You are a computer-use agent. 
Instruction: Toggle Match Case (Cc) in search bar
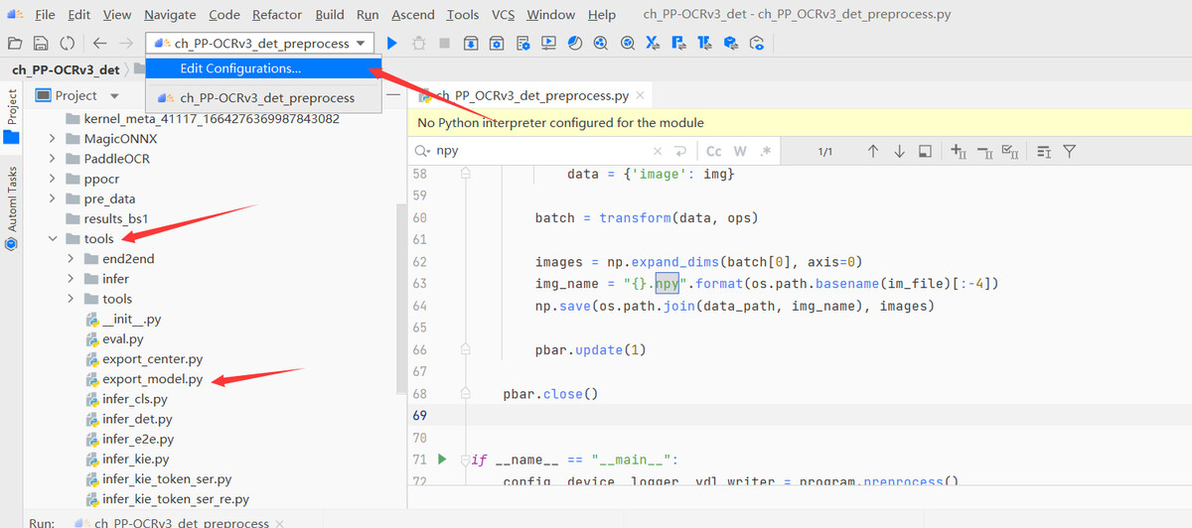(x=714, y=151)
